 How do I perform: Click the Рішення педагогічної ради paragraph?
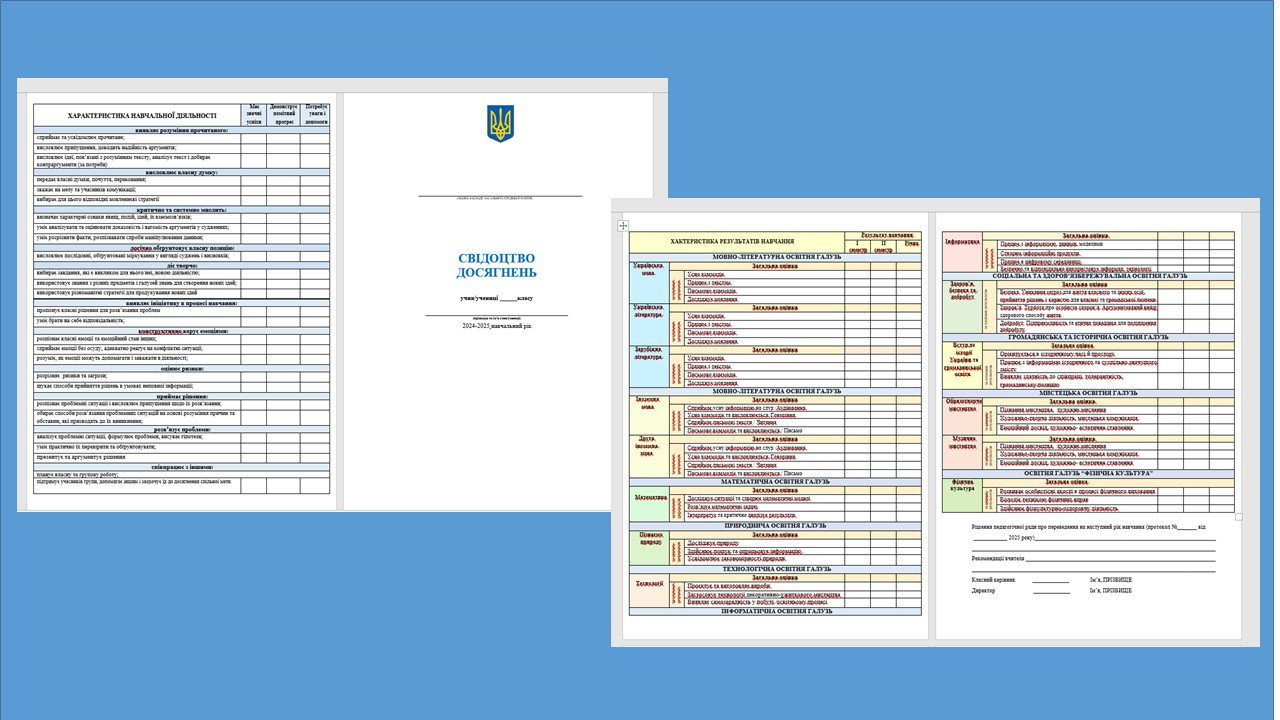(1093, 533)
